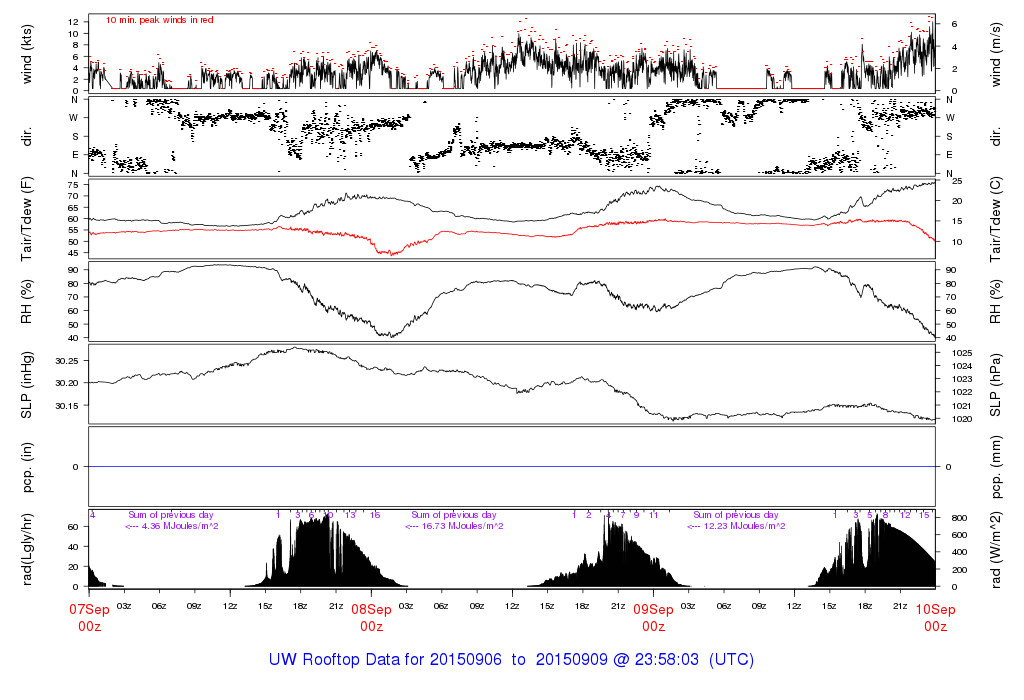The image size is (1024, 700).
Task: Click the 10Sep date marker
Action: [935, 608]
